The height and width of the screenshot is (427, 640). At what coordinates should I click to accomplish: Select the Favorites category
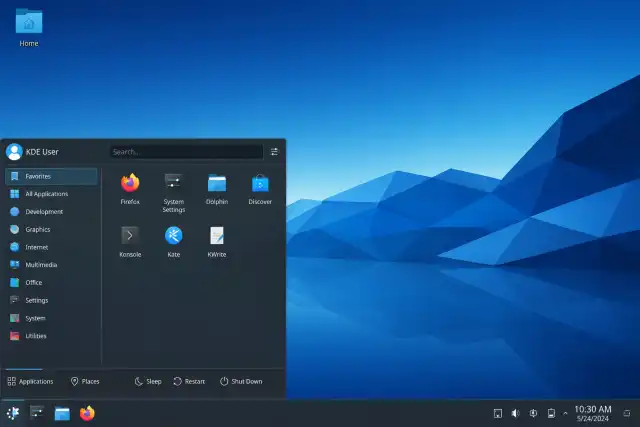51,176
